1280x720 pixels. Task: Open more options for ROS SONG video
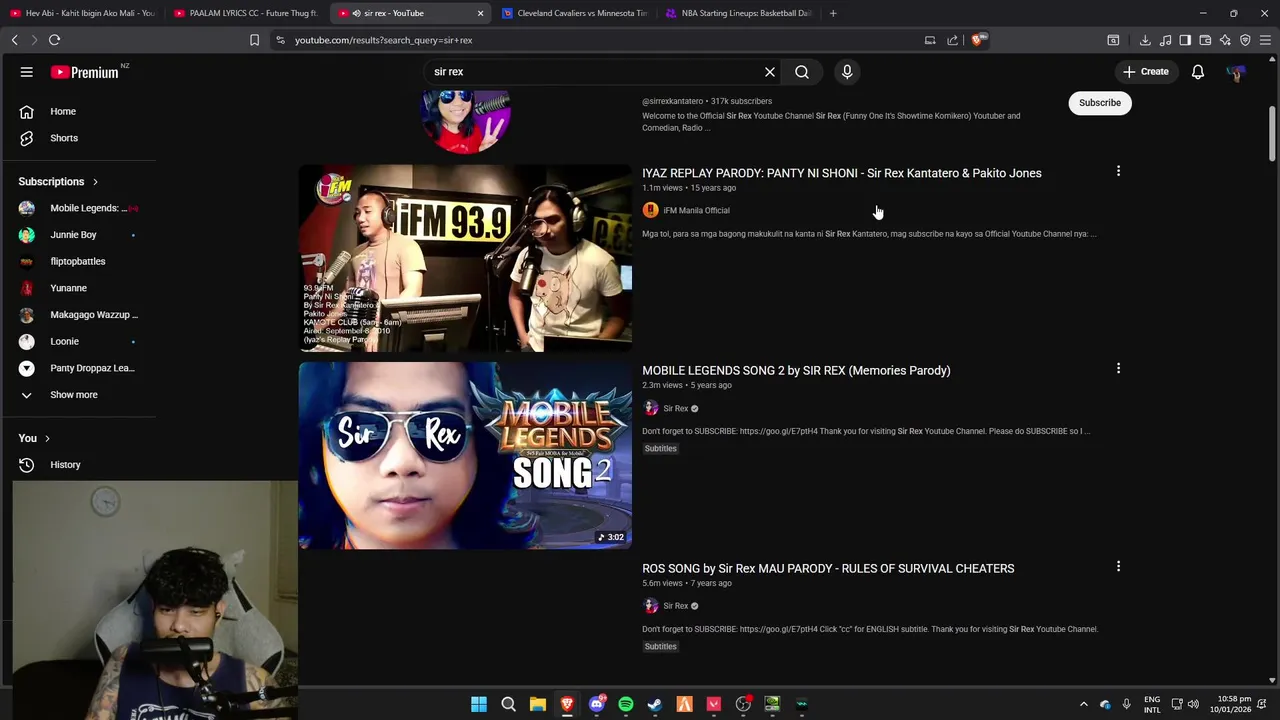coord(1118,566)
